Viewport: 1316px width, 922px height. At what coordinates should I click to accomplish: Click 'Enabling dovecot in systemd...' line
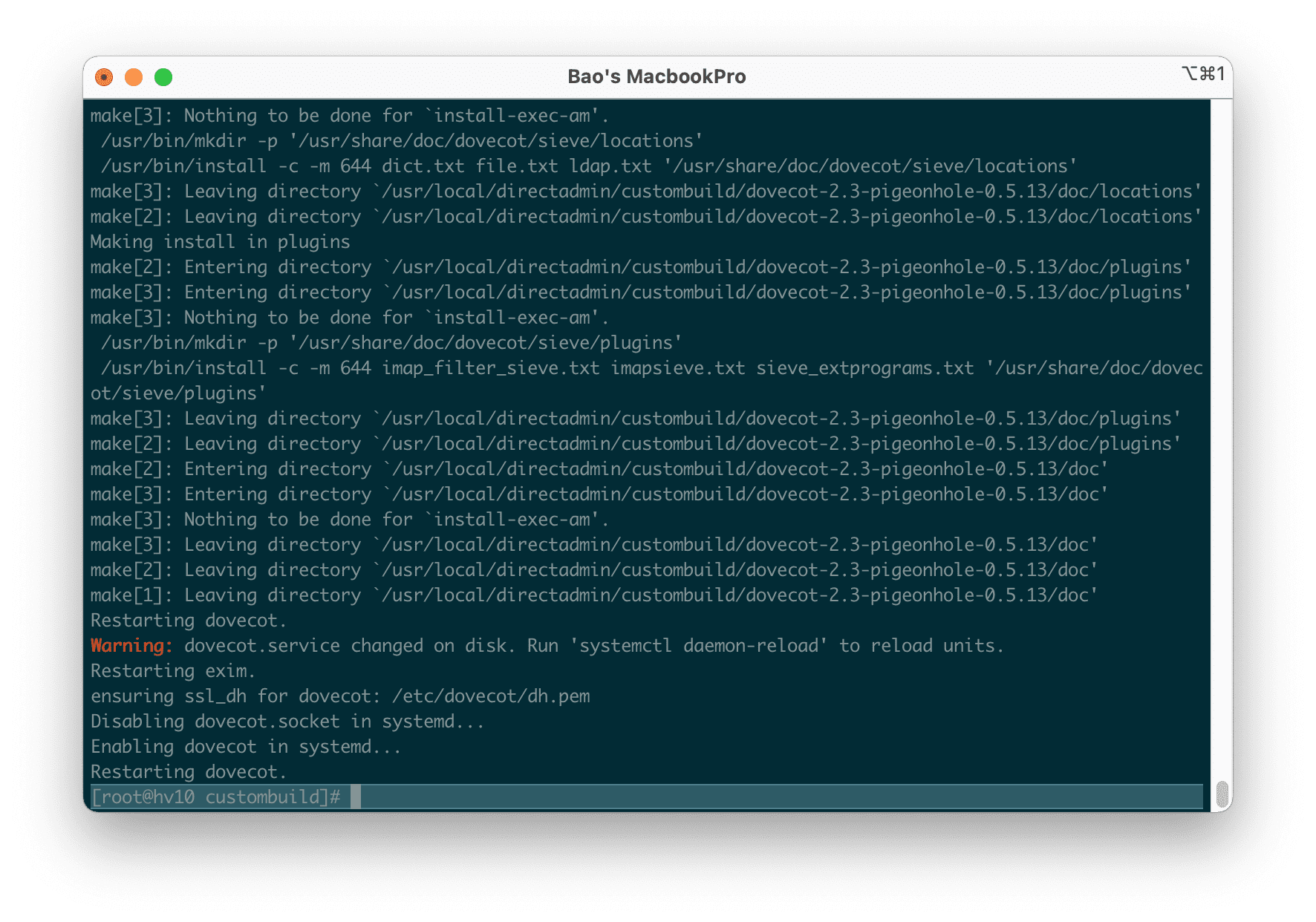(x=246, y=747)
